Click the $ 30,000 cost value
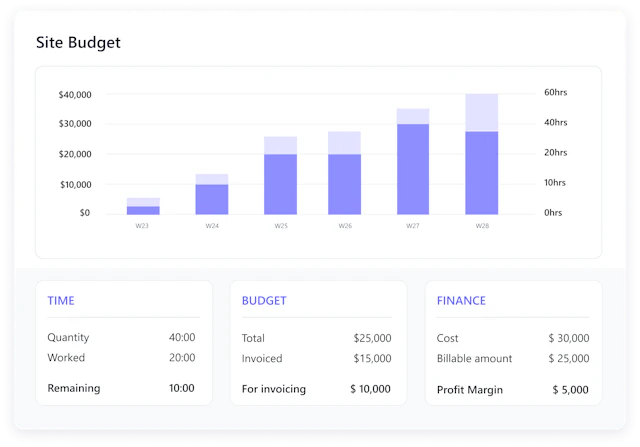Image resolution: width=640 pixels, height=447 pixels. 569,338
